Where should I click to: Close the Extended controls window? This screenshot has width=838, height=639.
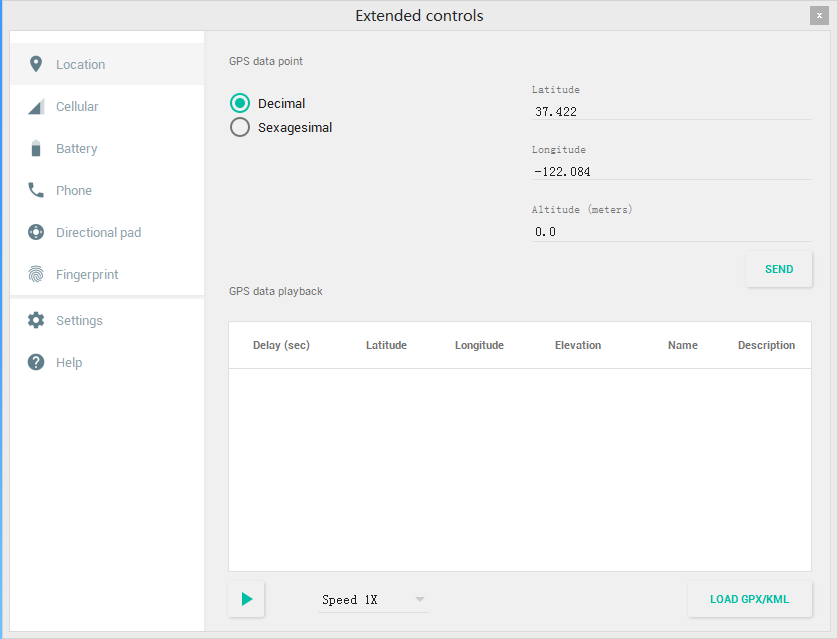point(819,15)
